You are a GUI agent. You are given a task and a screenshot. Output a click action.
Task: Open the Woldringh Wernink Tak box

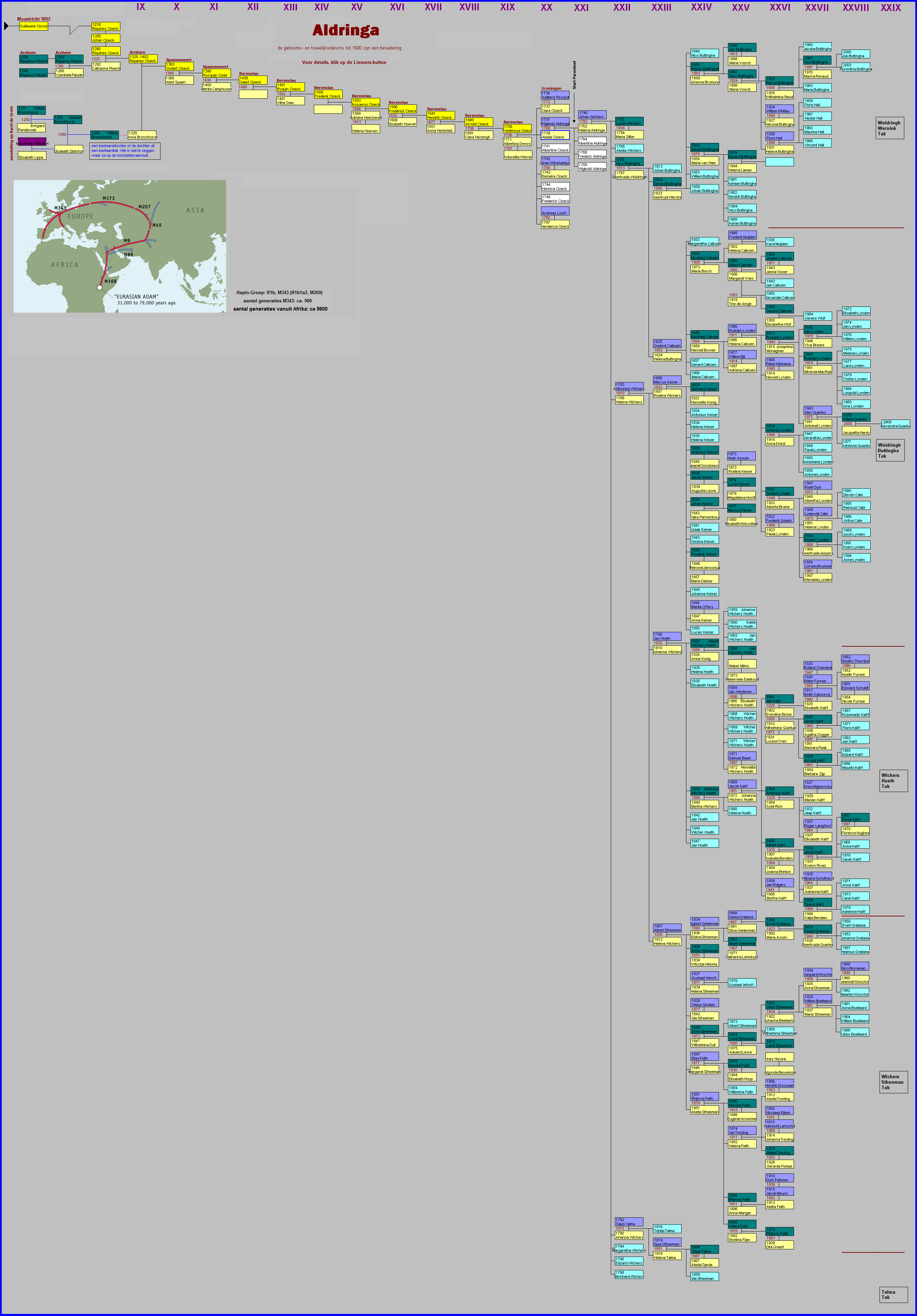890,129
